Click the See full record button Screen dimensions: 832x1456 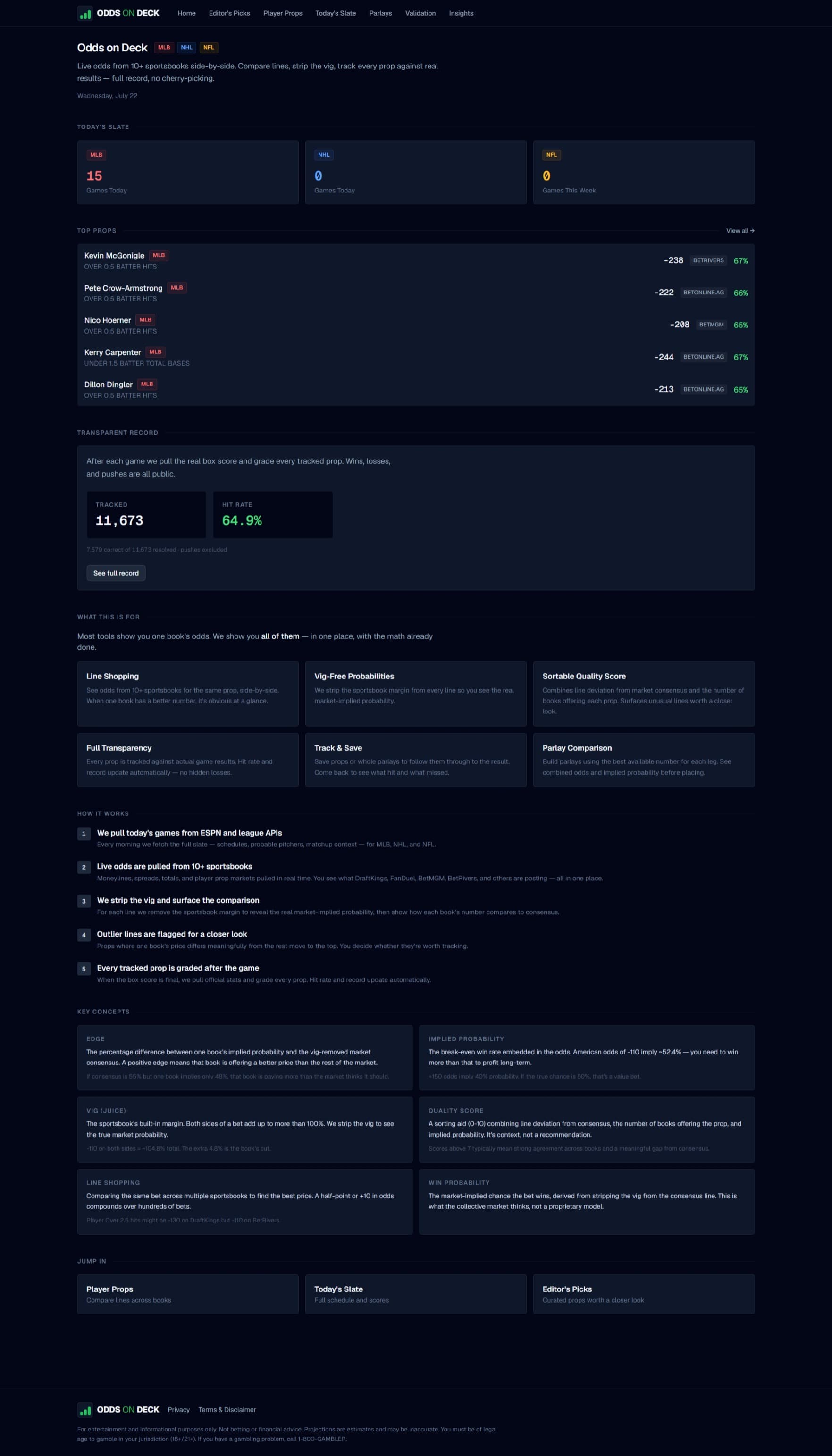click(116, 573)
